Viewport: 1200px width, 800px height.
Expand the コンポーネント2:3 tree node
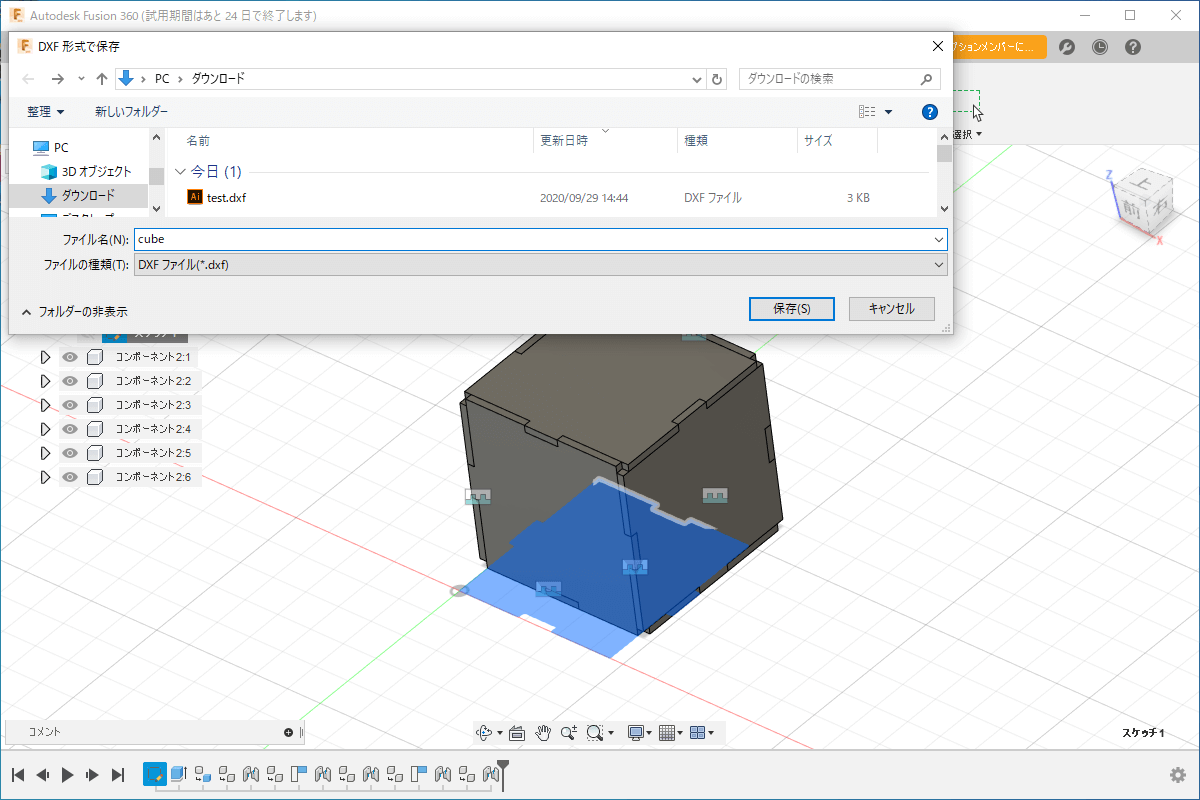pos(44,405)
